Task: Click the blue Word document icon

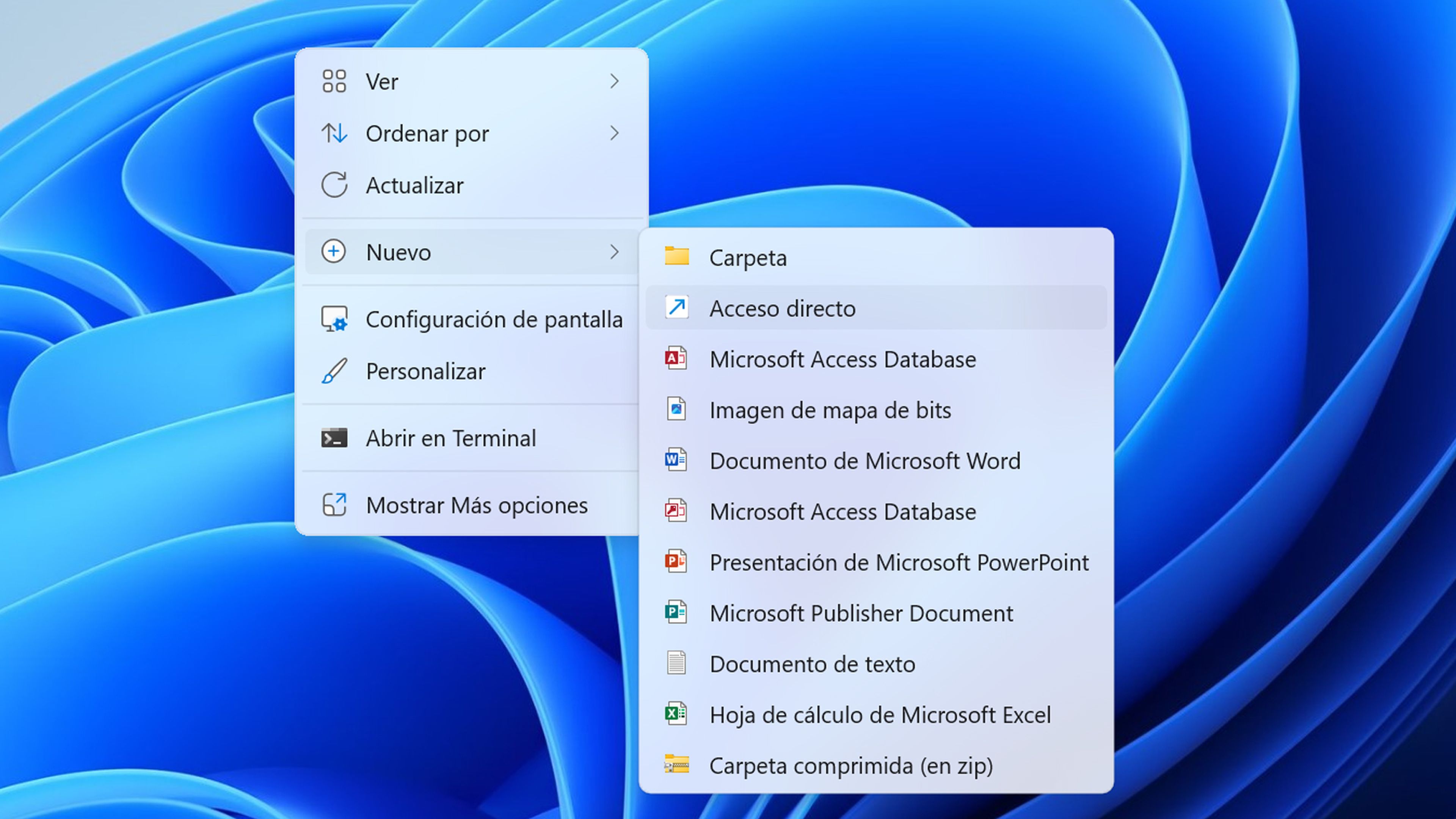Action: [x=676, y=460]
